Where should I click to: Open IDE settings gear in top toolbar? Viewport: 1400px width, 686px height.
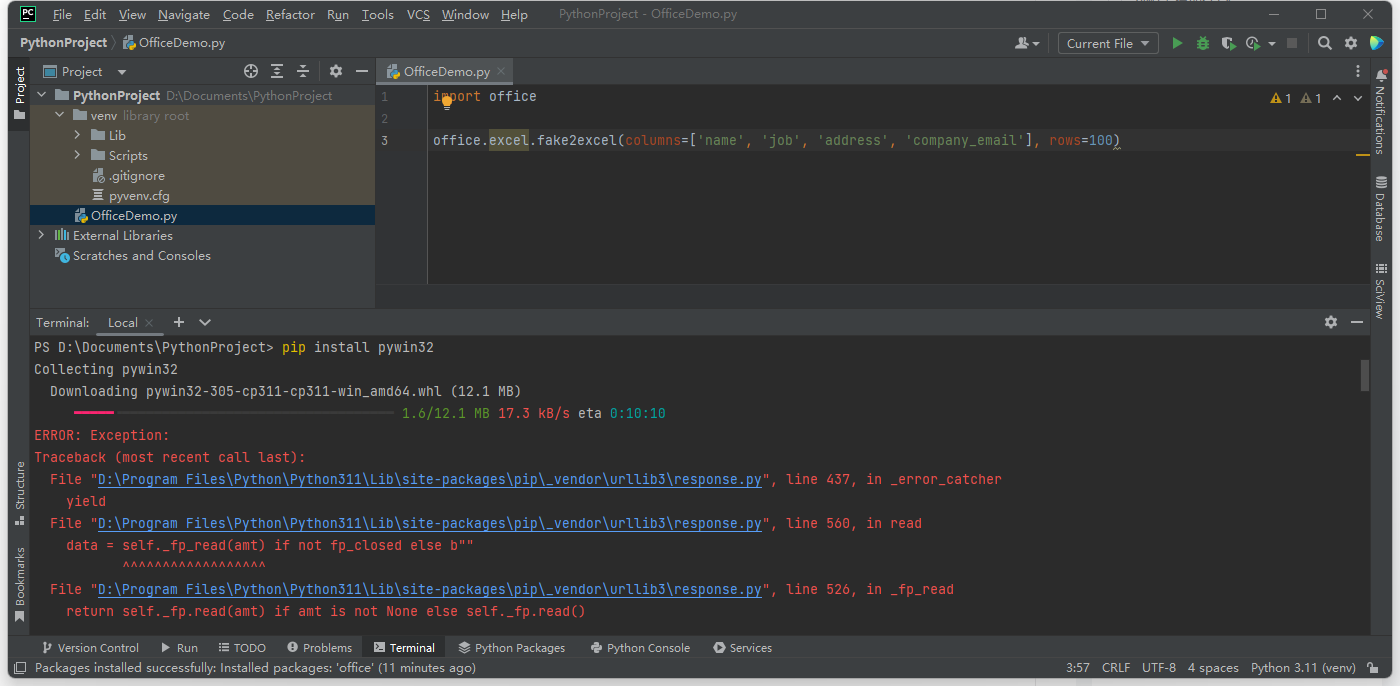point(1351,43)
